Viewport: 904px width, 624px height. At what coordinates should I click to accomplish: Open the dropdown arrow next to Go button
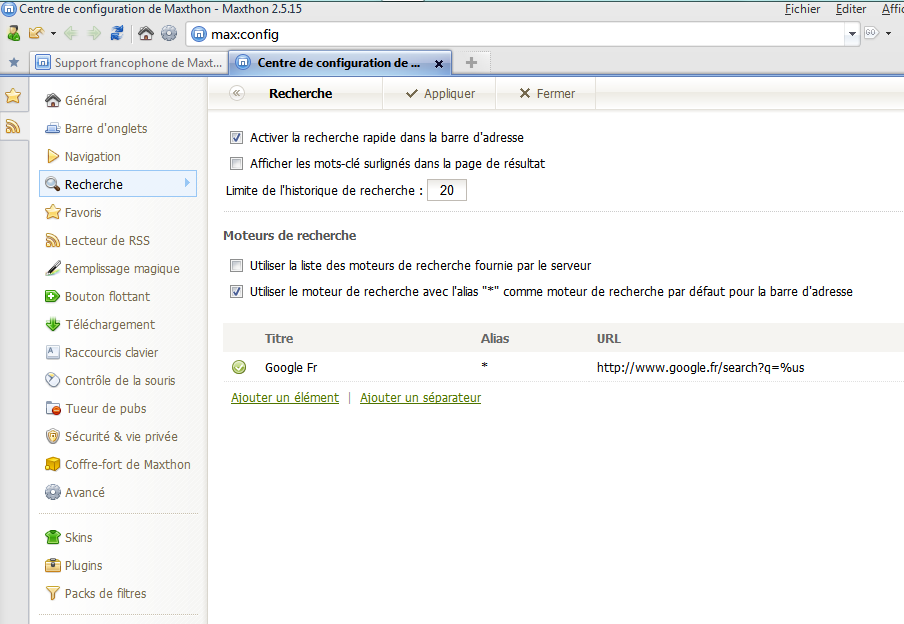888,33
